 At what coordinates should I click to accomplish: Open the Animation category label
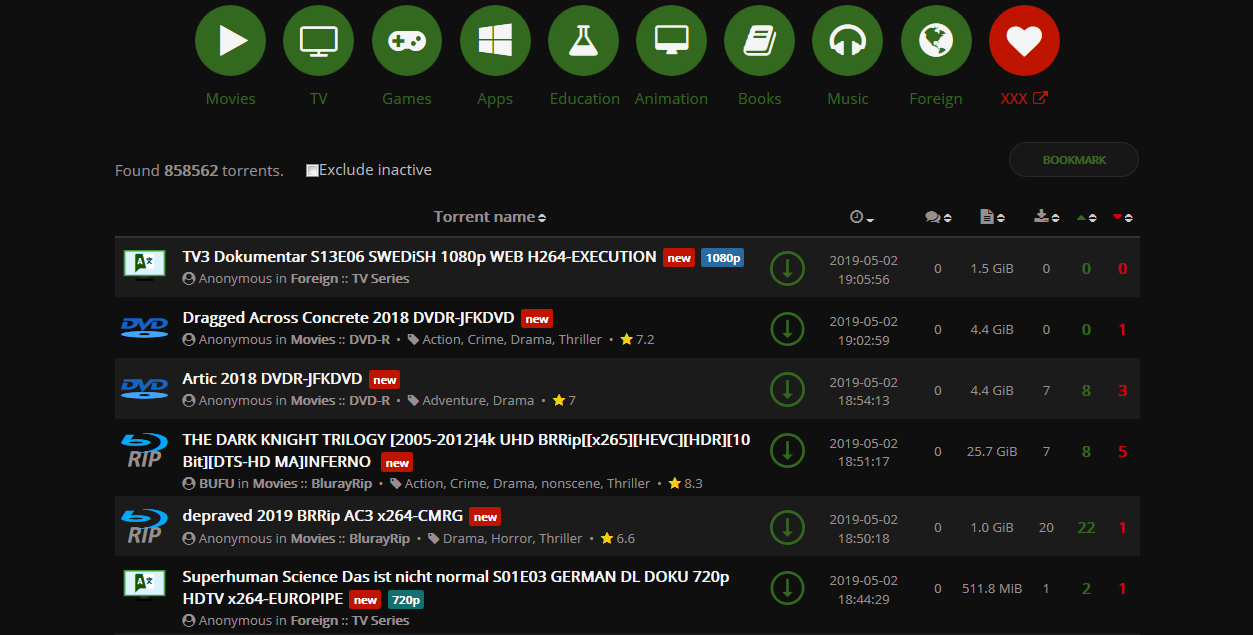671,98
